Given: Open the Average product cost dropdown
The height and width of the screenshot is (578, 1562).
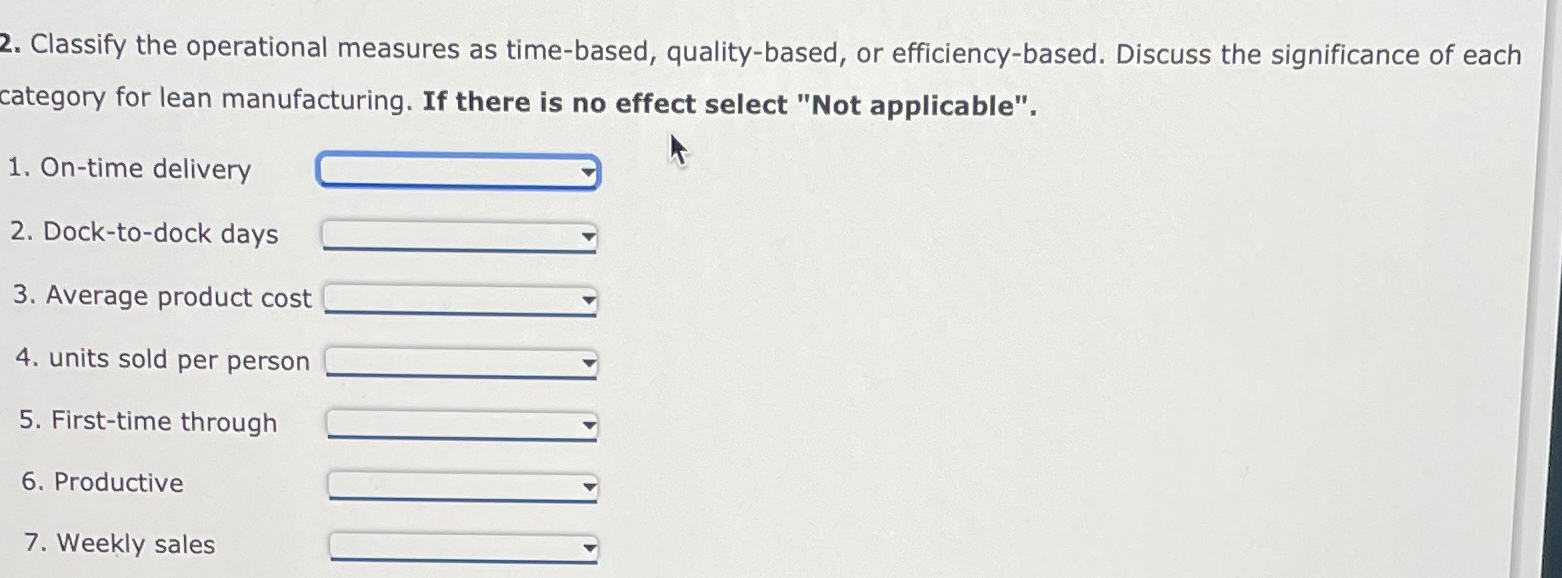Looking at the screenshot, I should click(458, 300).
